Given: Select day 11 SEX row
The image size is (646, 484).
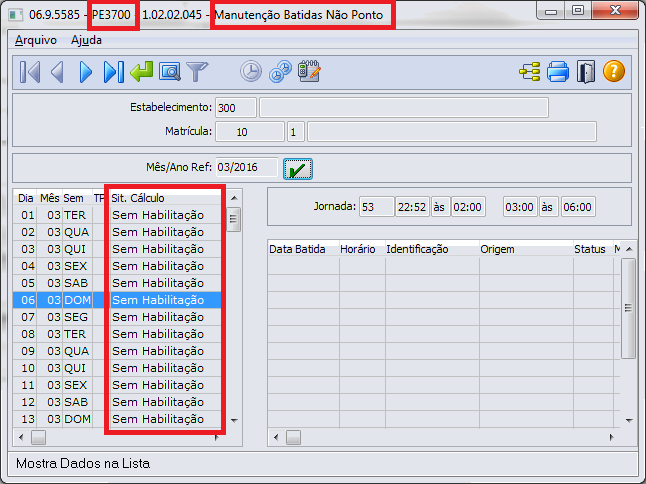Looking at the screenshot, I should click(x=117, y=385).
